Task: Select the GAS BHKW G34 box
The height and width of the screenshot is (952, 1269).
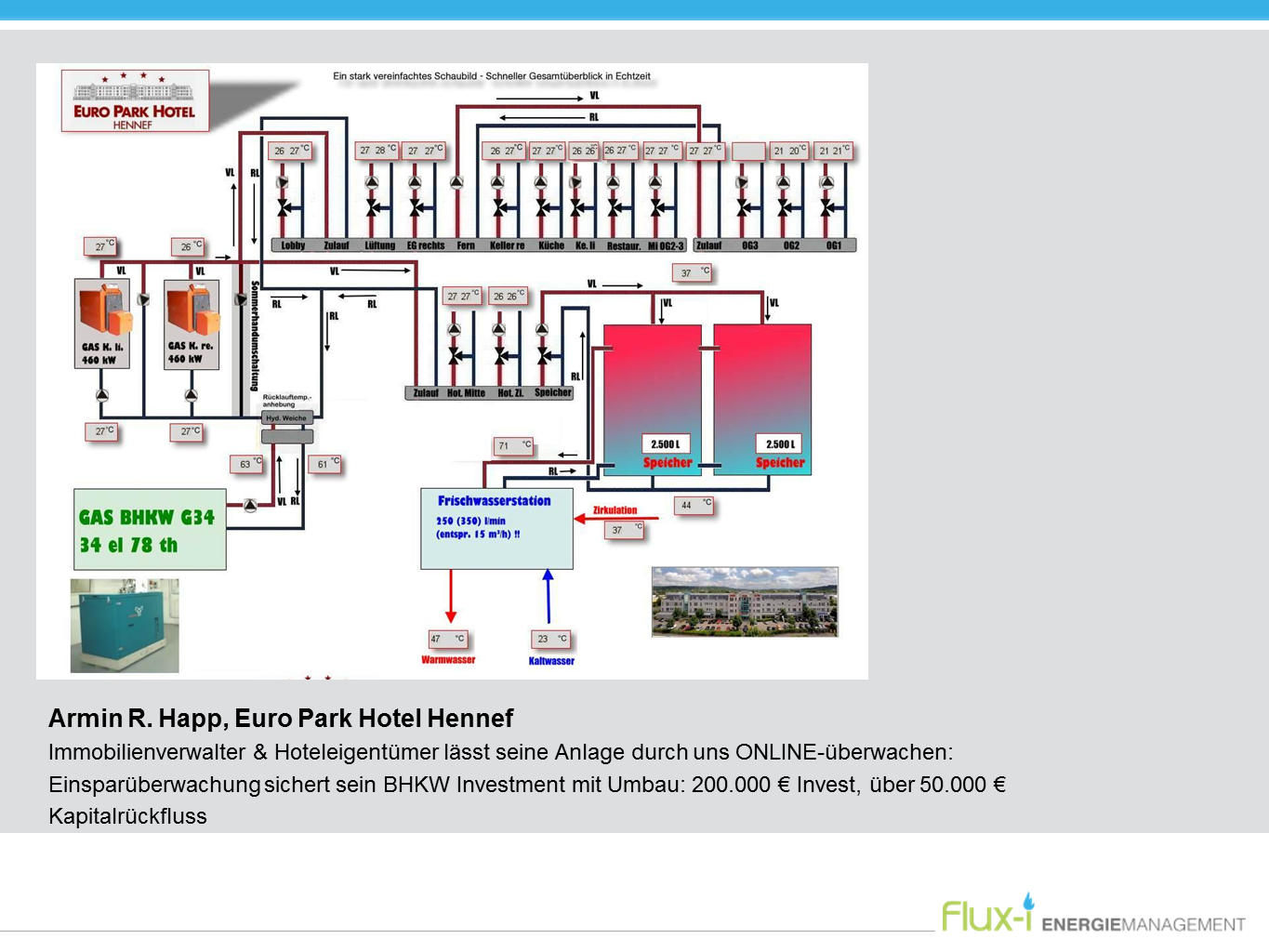Action: [151, 530]
